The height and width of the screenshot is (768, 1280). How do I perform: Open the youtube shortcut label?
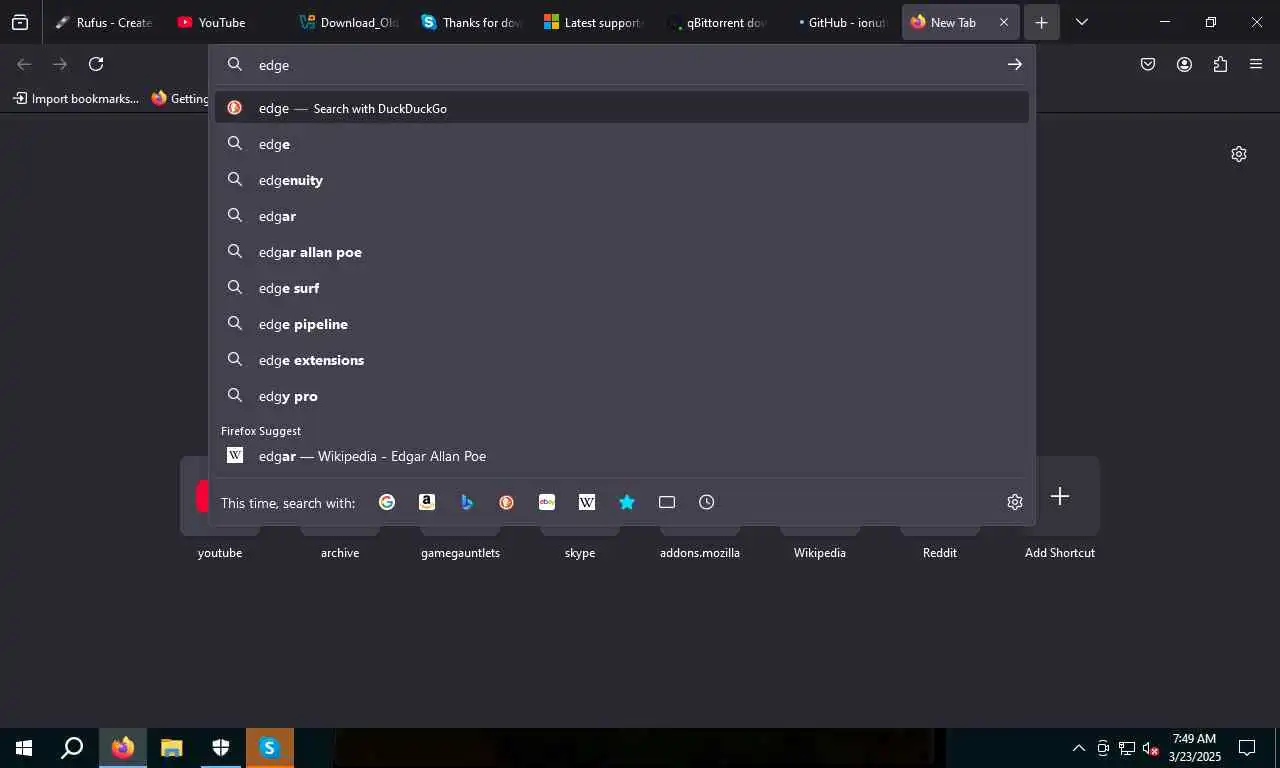coord(220,552)
